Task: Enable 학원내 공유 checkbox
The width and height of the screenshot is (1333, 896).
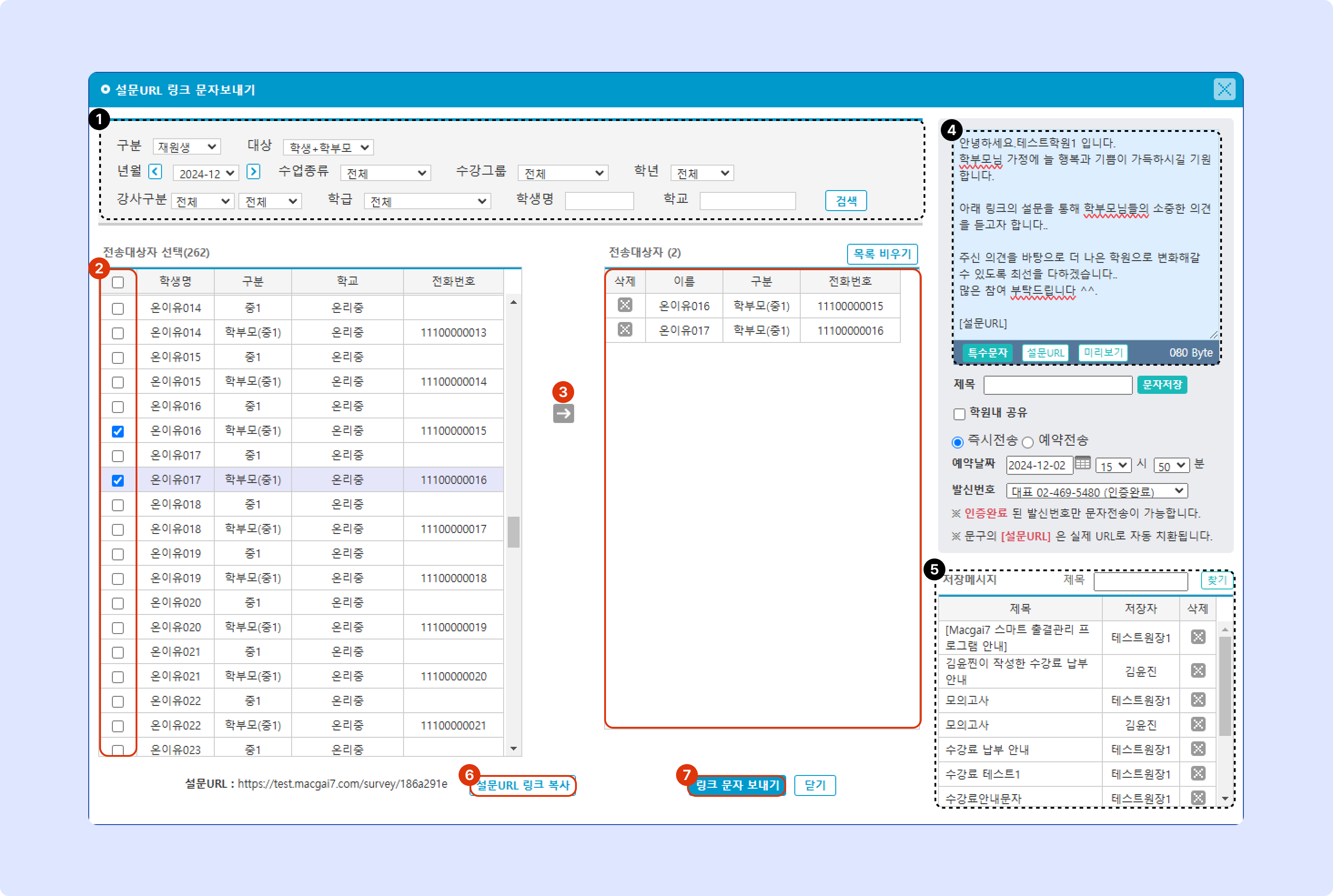Action: pos(959,414)
